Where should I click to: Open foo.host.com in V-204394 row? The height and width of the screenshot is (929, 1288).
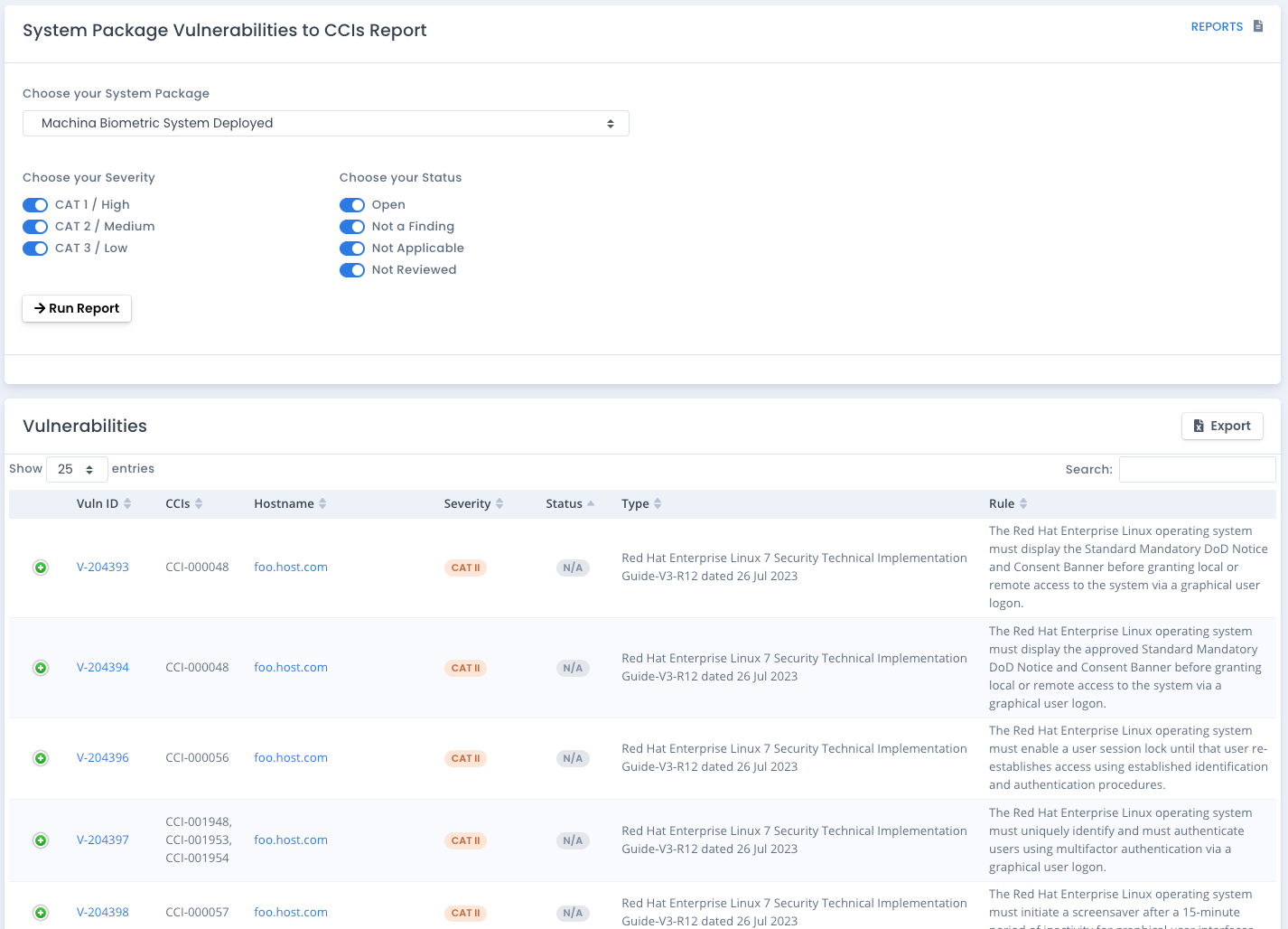tap(291, 668)
